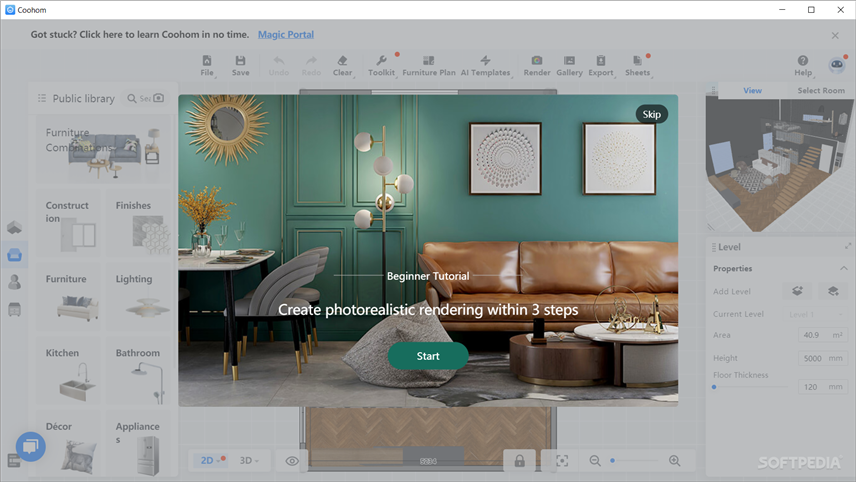Viewport: 856px width, 482px height.
Task: Click the image search camera icon
Action: [x=158, y=98]
